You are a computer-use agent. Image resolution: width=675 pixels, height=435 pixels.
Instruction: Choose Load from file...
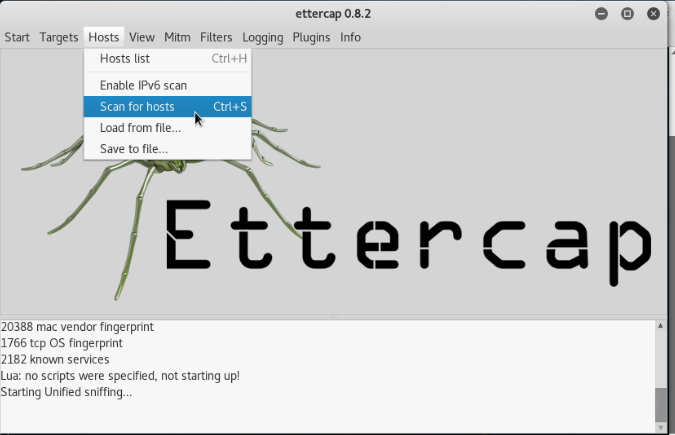(x=167, y=127)
